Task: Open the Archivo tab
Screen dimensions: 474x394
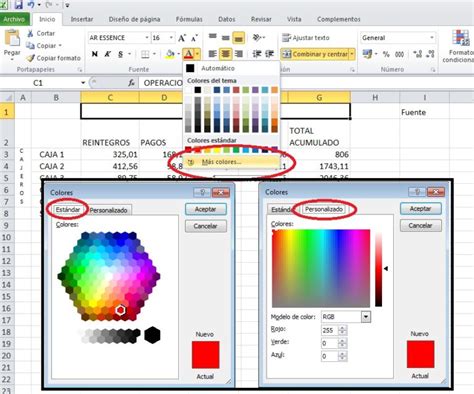Action: [x=14, y=19]
